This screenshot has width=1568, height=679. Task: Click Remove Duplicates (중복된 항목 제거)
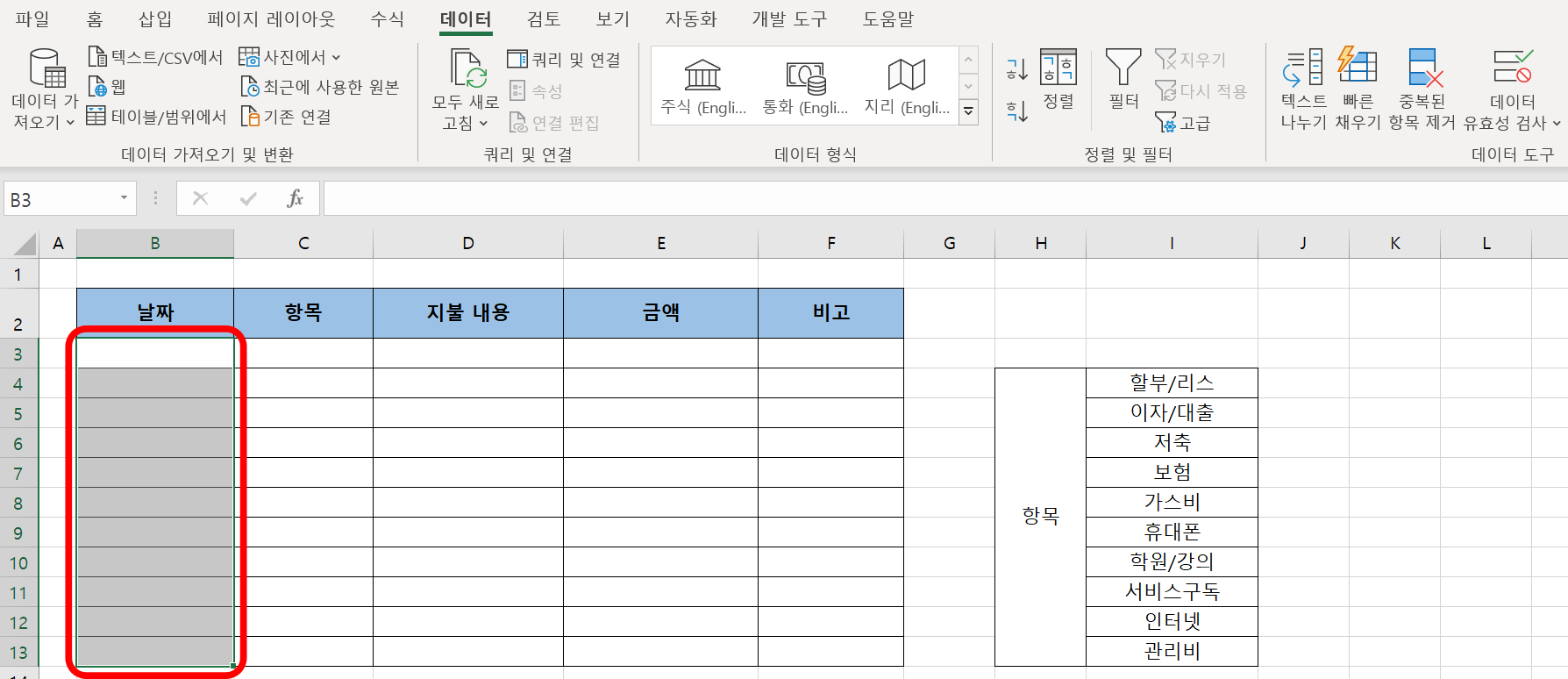pyautogui.click(x=1422, y=89)
